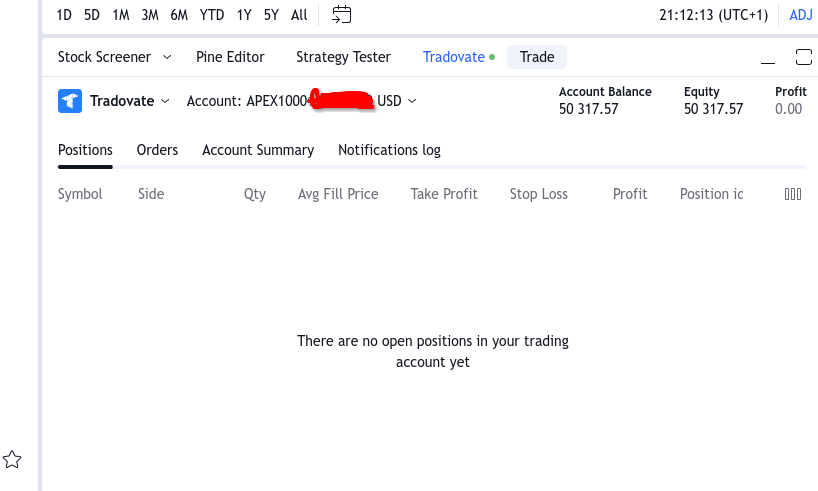Select the YTD time range
Image resolution: width=818 pixels, height=491 pixels.
coord(211,15)
